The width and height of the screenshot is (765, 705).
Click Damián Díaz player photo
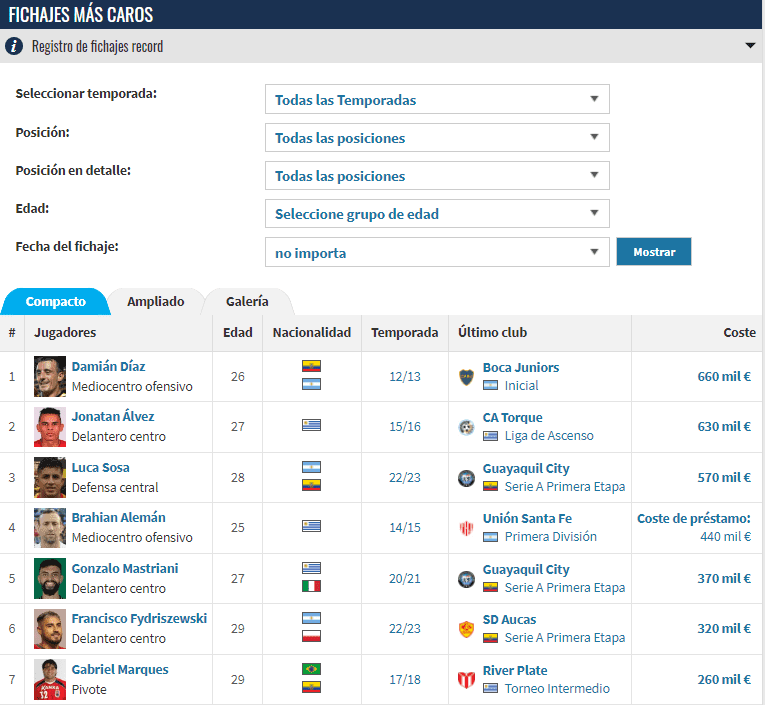pos(50,377)
